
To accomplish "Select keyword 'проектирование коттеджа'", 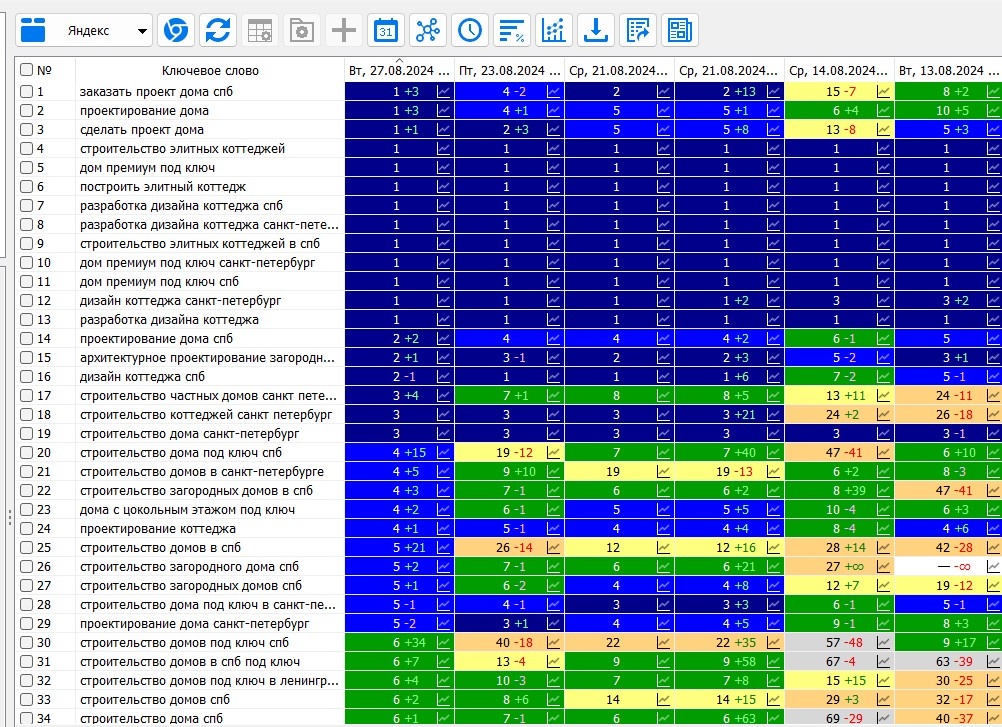I will click(x=158, y=529).
